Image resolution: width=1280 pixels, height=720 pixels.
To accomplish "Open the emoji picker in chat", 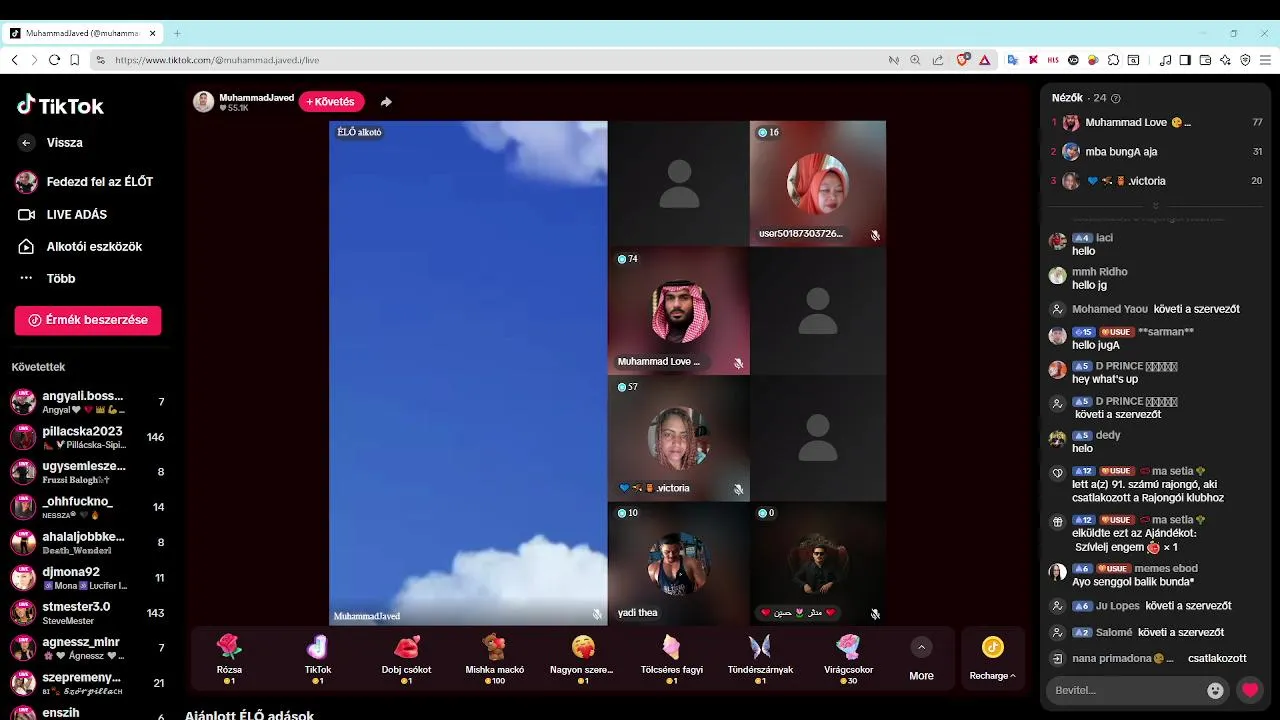I will (1215, 690).
